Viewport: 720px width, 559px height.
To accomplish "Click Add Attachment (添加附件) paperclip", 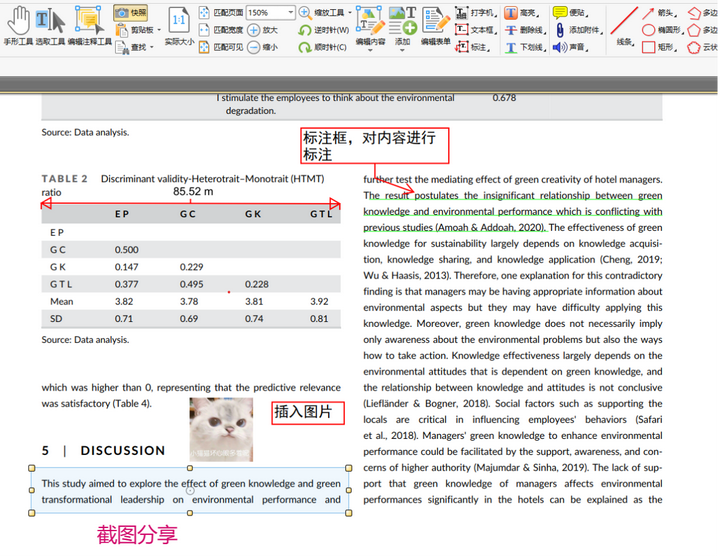I will [579, 30].
